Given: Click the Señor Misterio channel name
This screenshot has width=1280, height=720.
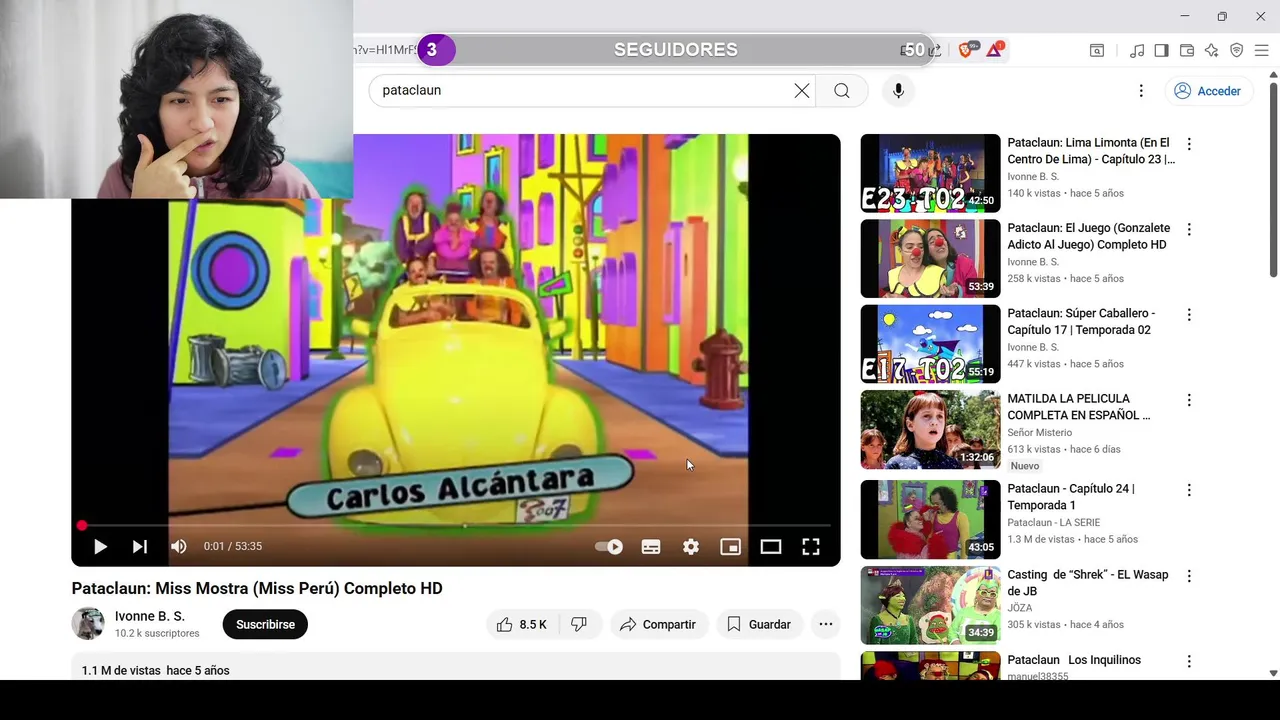Looking at the screenshot, I should pyautogui.click(x=1039, y=433).
